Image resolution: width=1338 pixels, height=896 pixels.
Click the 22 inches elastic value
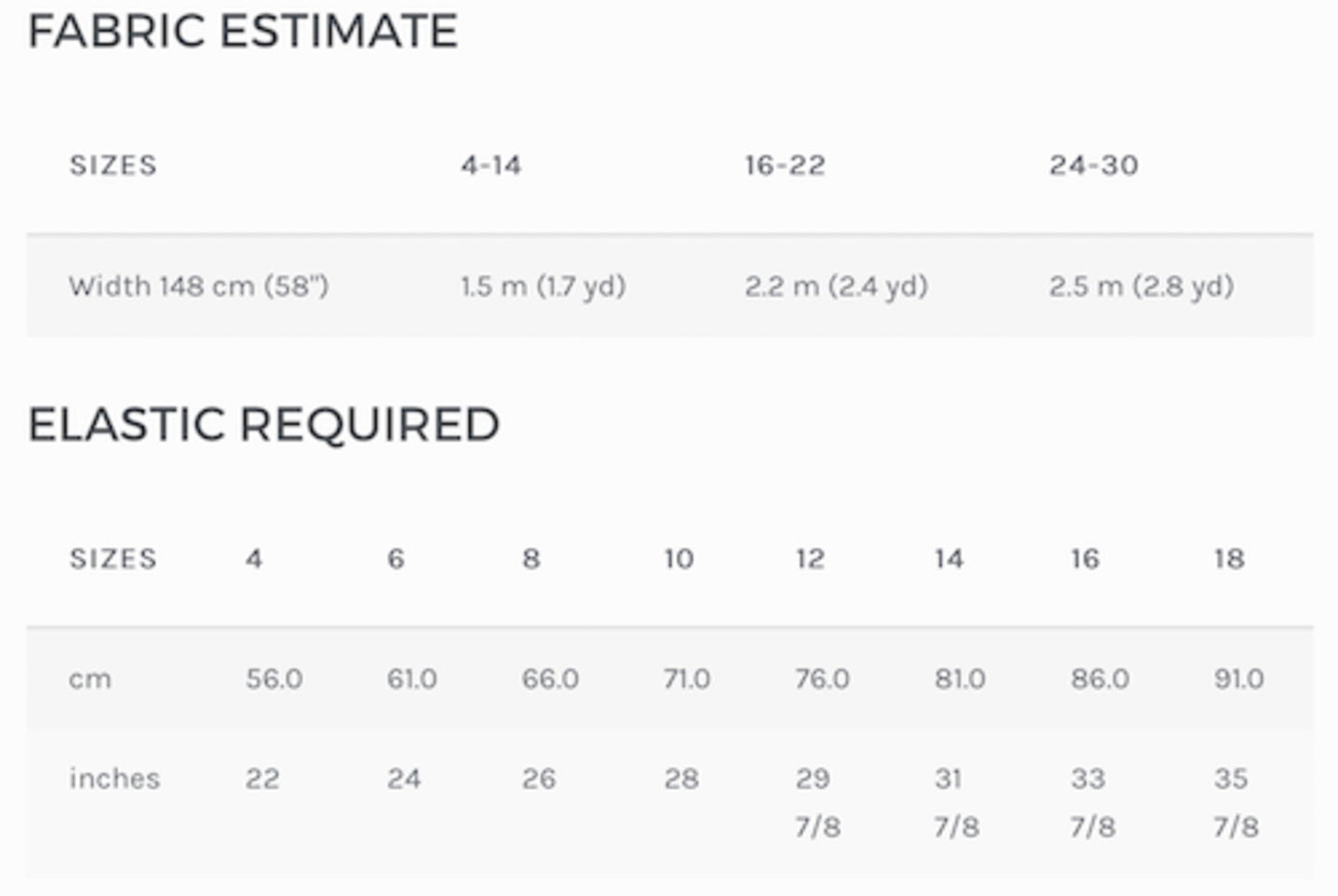coord(262,778)
